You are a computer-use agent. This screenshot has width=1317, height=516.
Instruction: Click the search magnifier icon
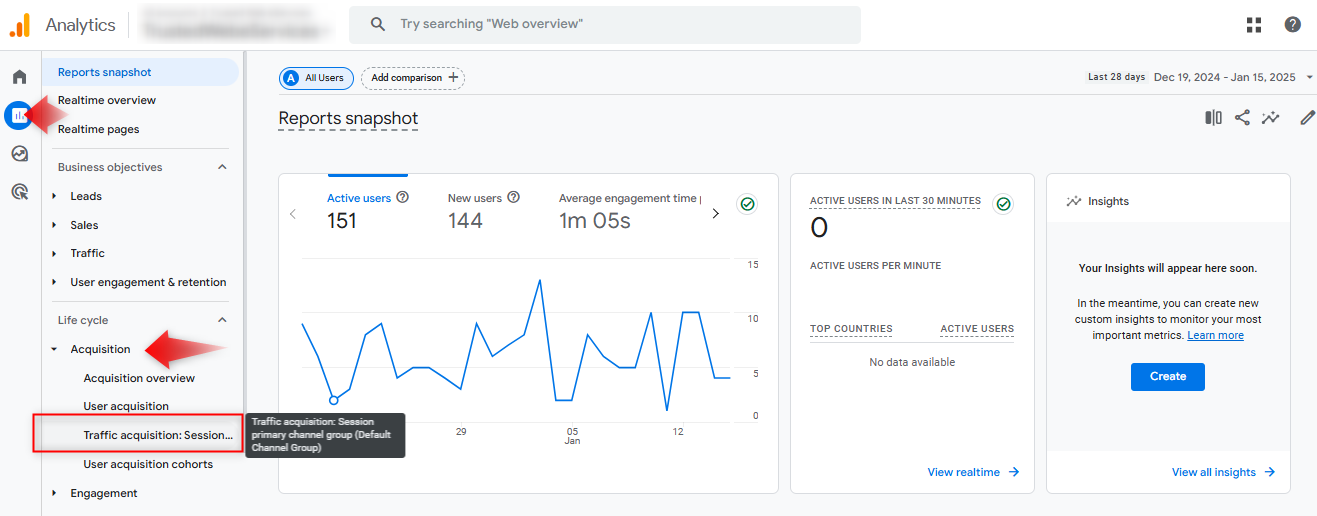click(x=377, y=24)
